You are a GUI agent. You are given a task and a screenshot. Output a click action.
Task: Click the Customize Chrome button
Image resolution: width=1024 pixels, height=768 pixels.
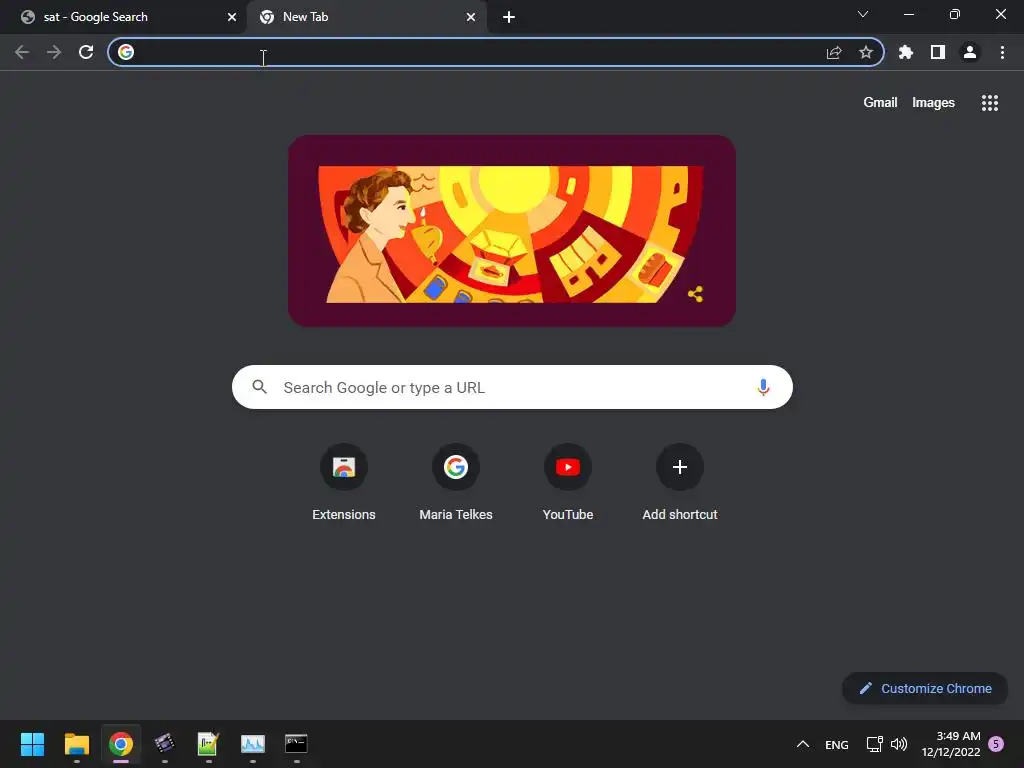click(925, 688)
